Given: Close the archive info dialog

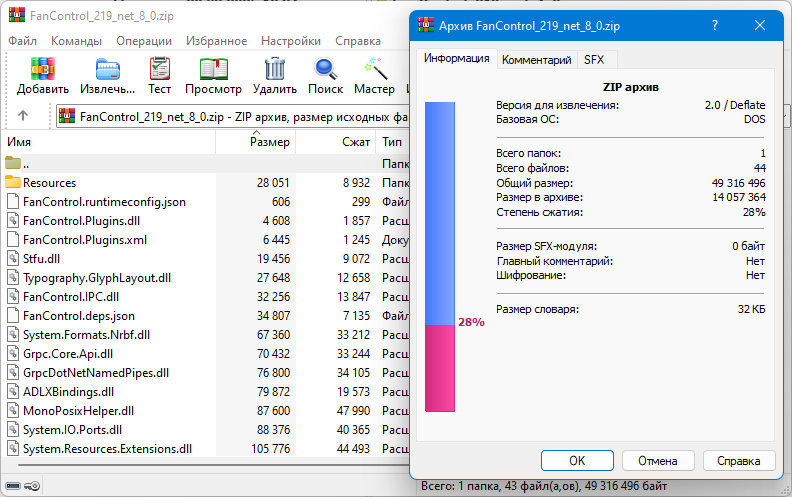Looking at the screenshot, I should [760, 25].
